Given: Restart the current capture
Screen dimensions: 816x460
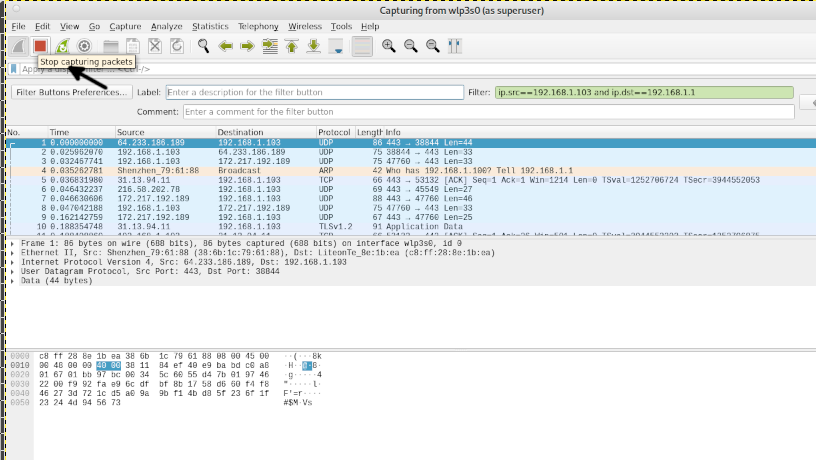Looking at the screenshot, I should [62, 46].
